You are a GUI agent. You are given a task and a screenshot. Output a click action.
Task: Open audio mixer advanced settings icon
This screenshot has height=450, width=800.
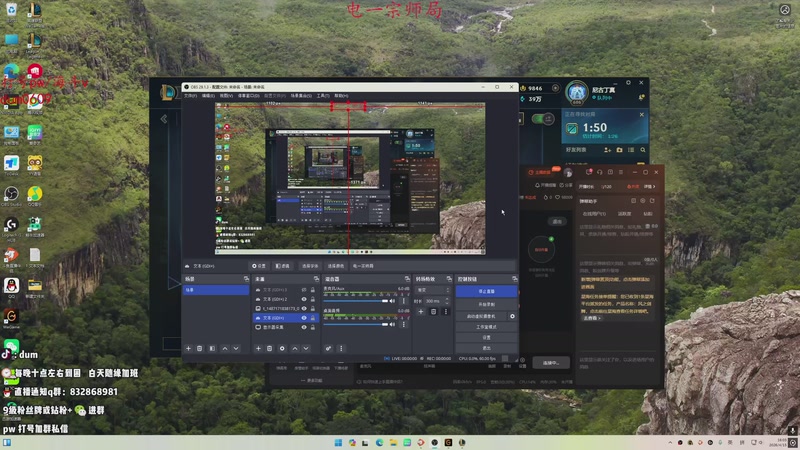tap(328, 348)
